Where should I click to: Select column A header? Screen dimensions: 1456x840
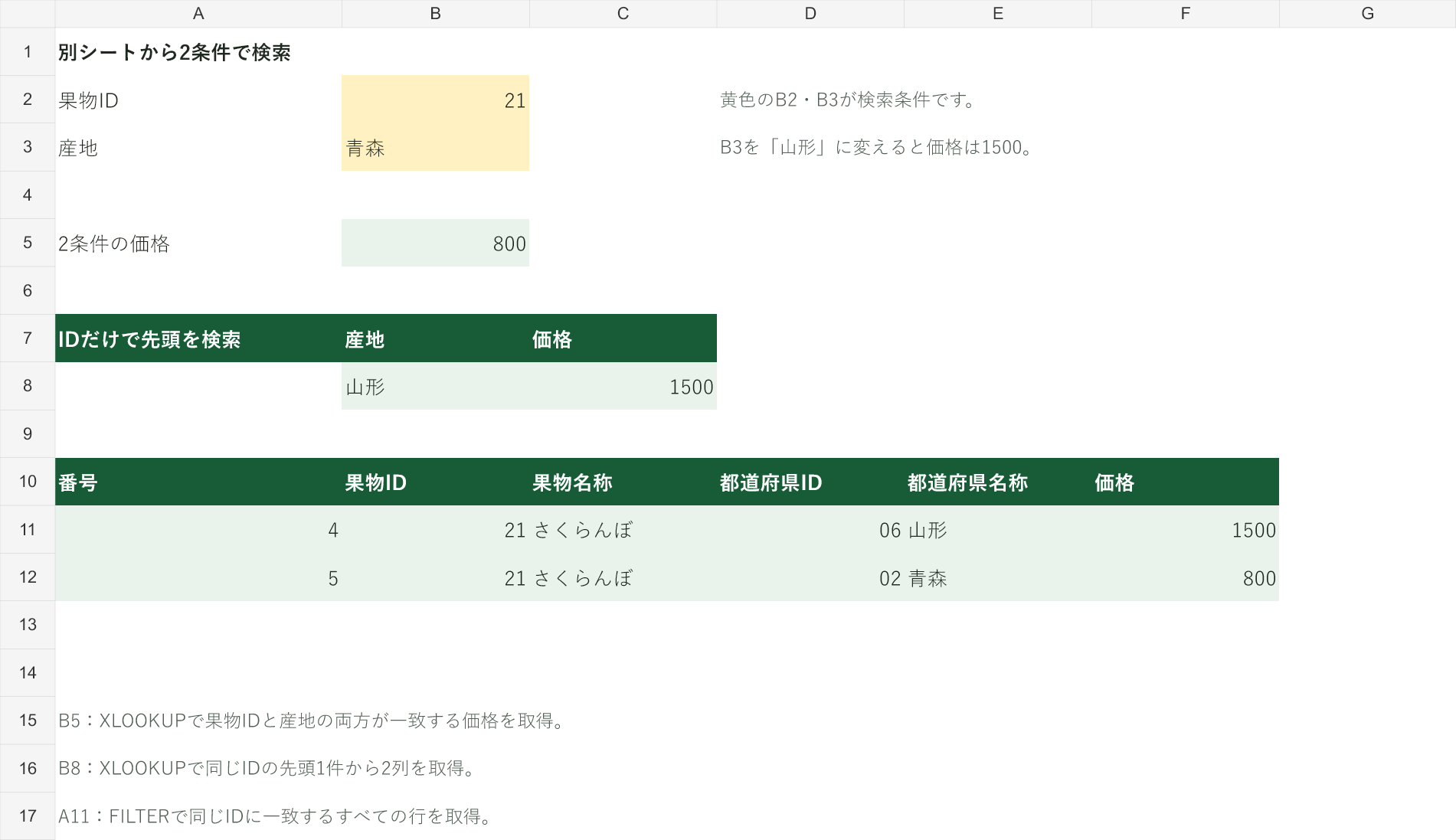pos(198,14)
